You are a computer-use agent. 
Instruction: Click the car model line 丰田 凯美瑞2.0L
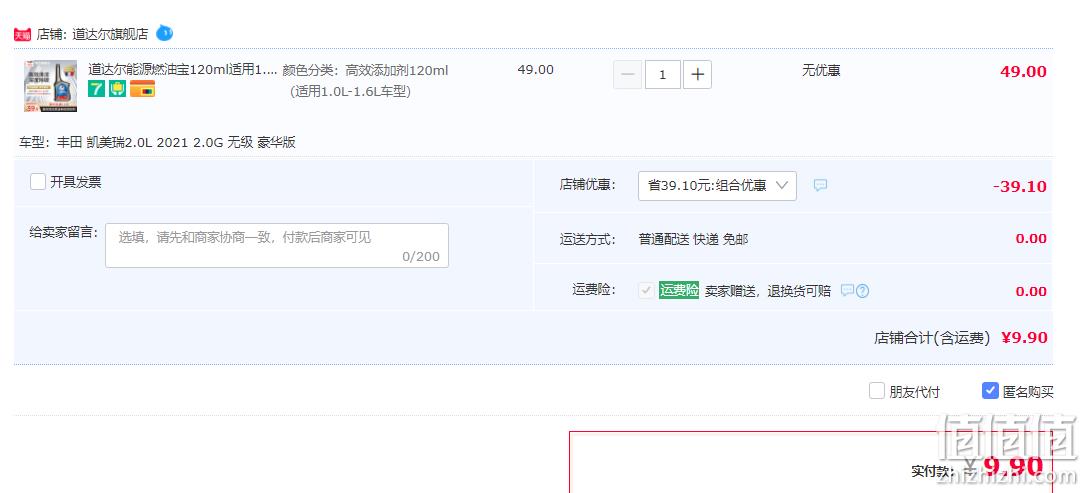(158, 143)
